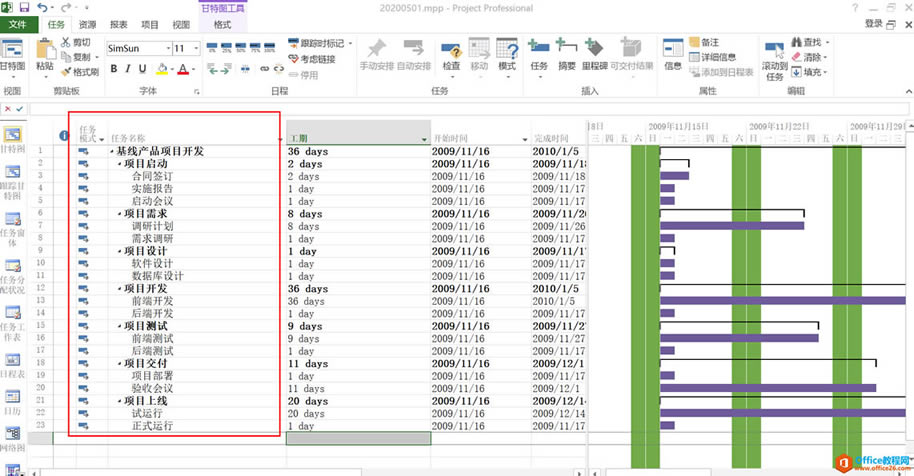Indent task with right green arrow
914x476 pixels.
227,69
